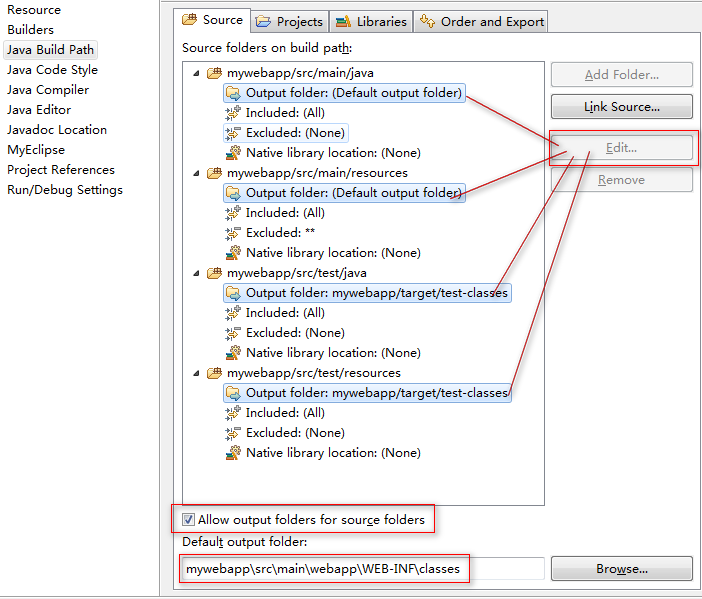The height and width of the screenshot is (599, 702).
Task: Click the Native library location icon under src/test/java
Action: click(x=234, y=353)
